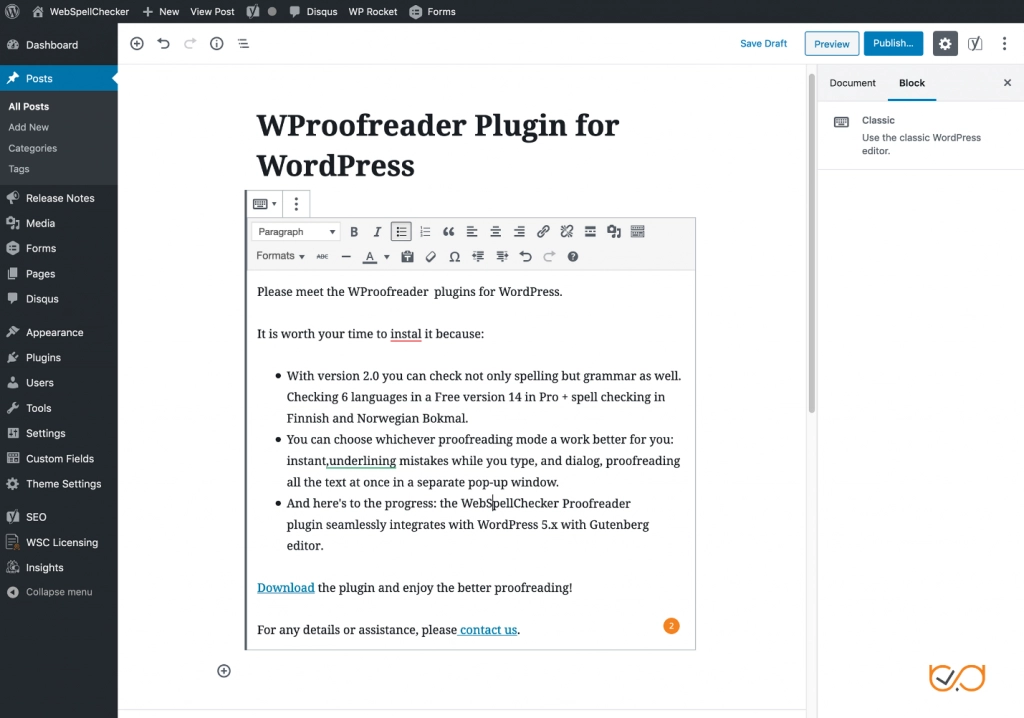Click the Gutenberg undo icon in top toolbar
The height and width of the screenshot is (718, 1024).
(163, 44)
